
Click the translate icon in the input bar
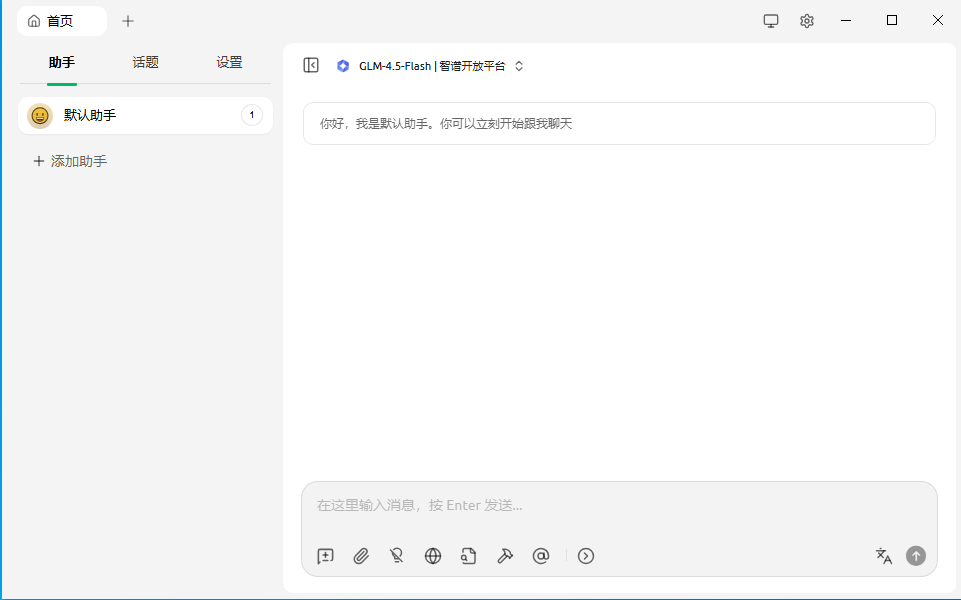(x=883, y=556)
